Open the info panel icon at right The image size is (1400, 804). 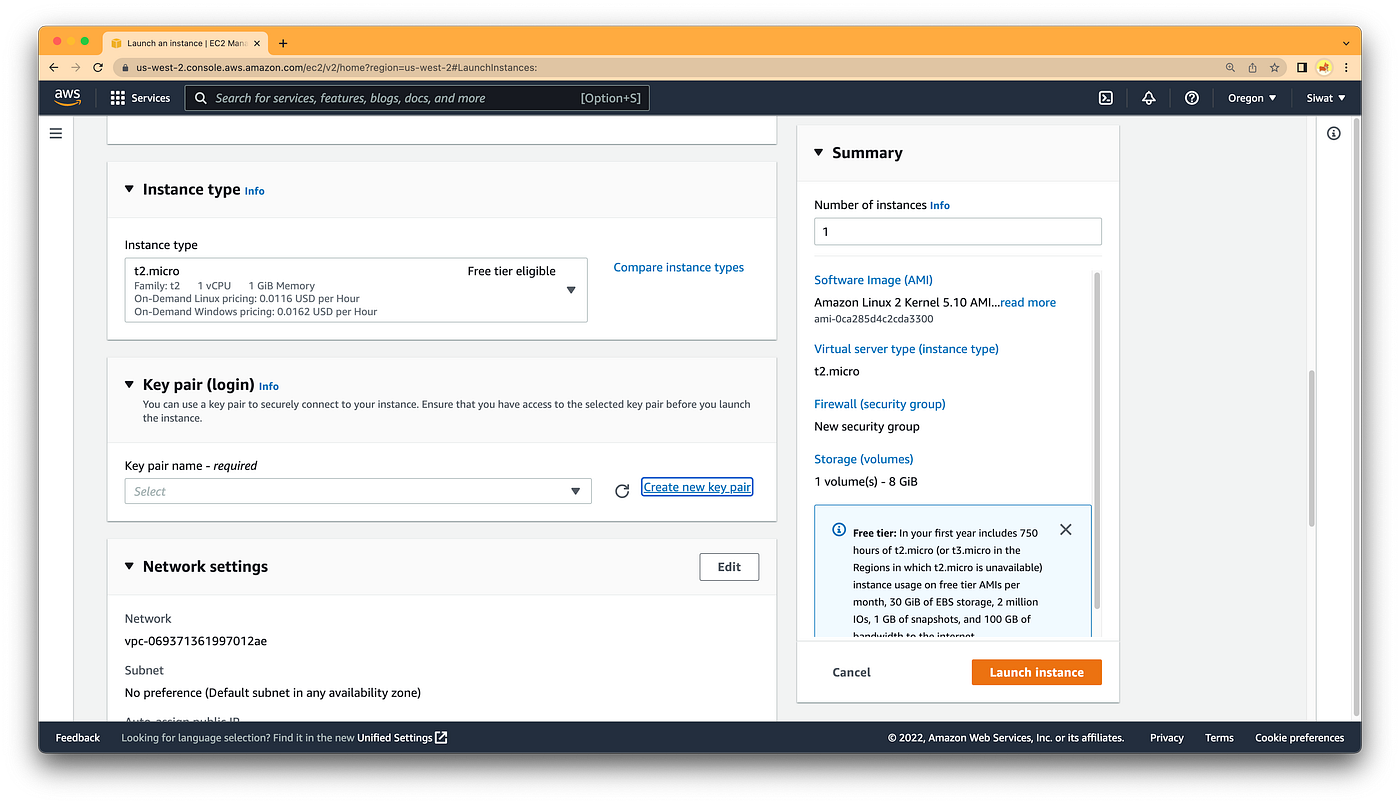point(1334,133)
